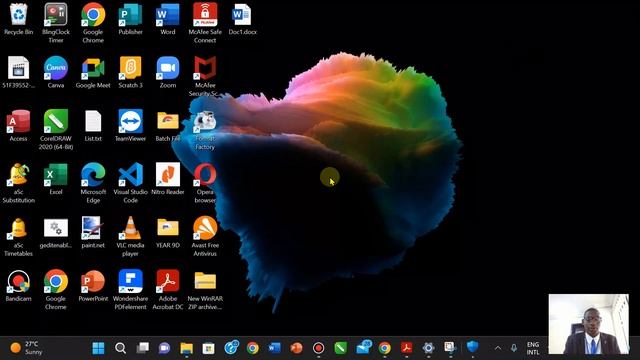Select the VLC media player shortcut
Screen dimensions: 640x360
click(130, 236)
